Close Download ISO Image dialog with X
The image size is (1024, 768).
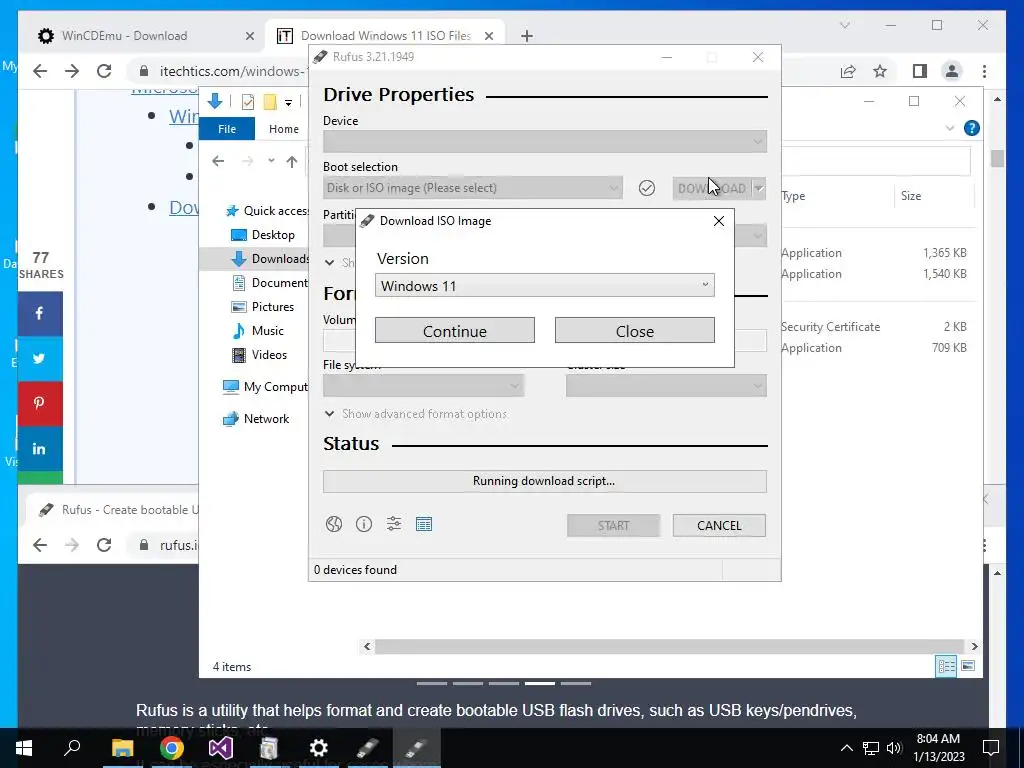[x=718, y=221]
